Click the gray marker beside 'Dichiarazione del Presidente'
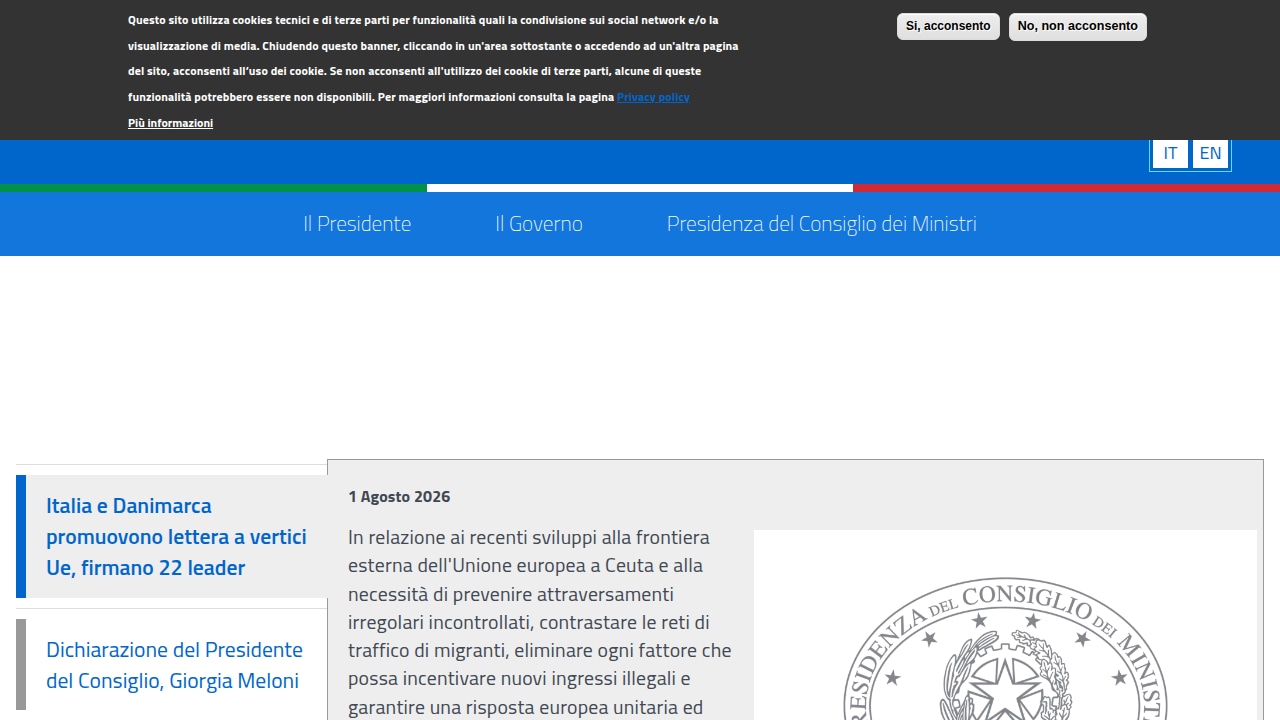 click(x=21, y=664)
